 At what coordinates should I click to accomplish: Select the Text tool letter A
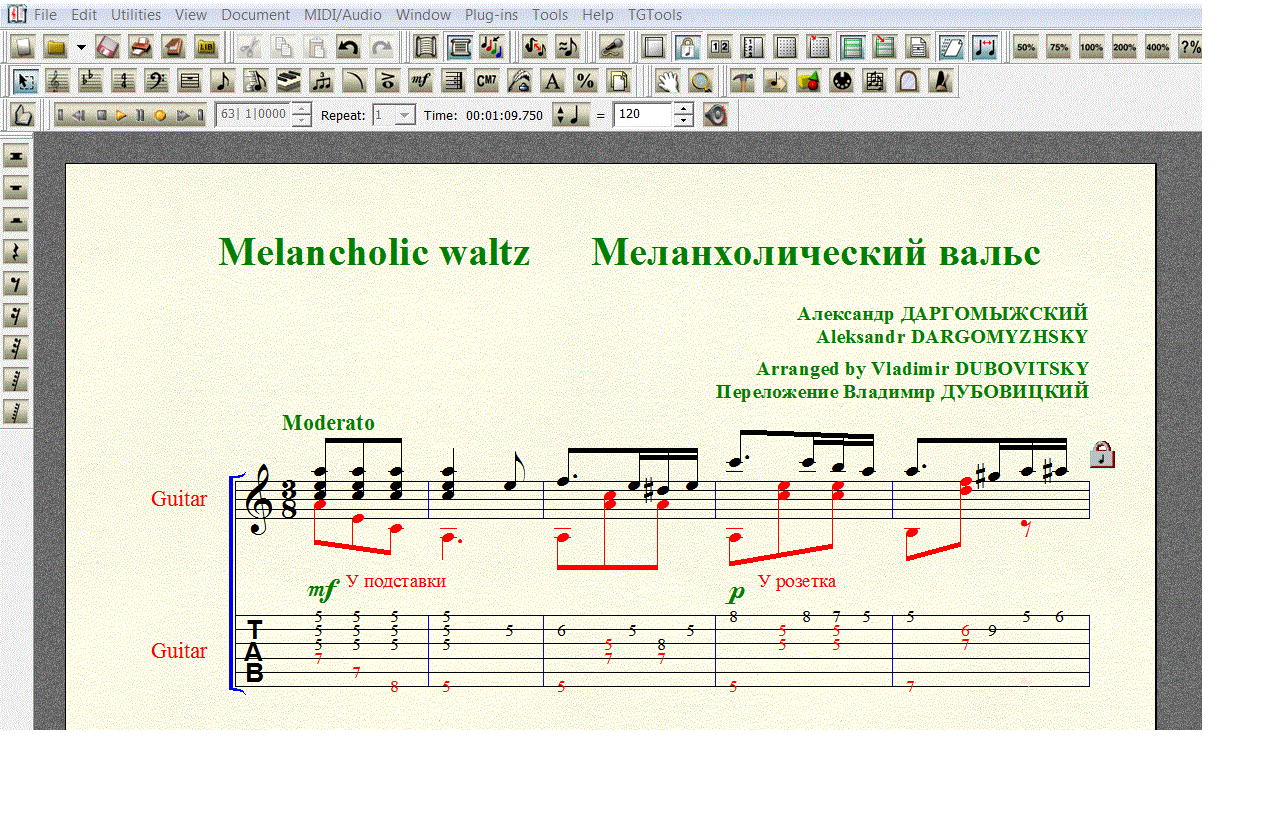coord(553,81)
